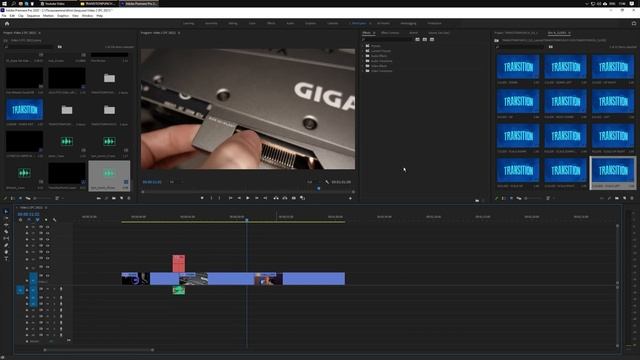Click the Lift button in Program monitor
The width and height of the screenshot is (640, 360).
tap(276, 198)
